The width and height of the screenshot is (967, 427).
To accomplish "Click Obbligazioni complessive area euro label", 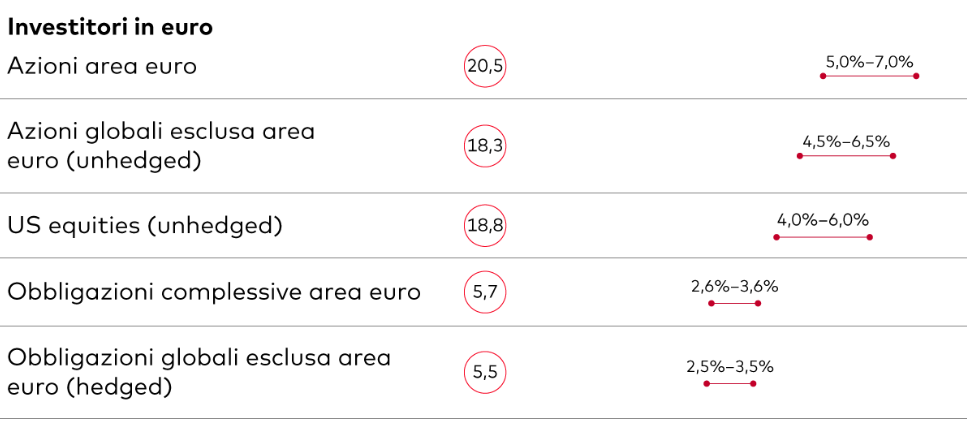I will pyautogui.click(x=214, y=292).
